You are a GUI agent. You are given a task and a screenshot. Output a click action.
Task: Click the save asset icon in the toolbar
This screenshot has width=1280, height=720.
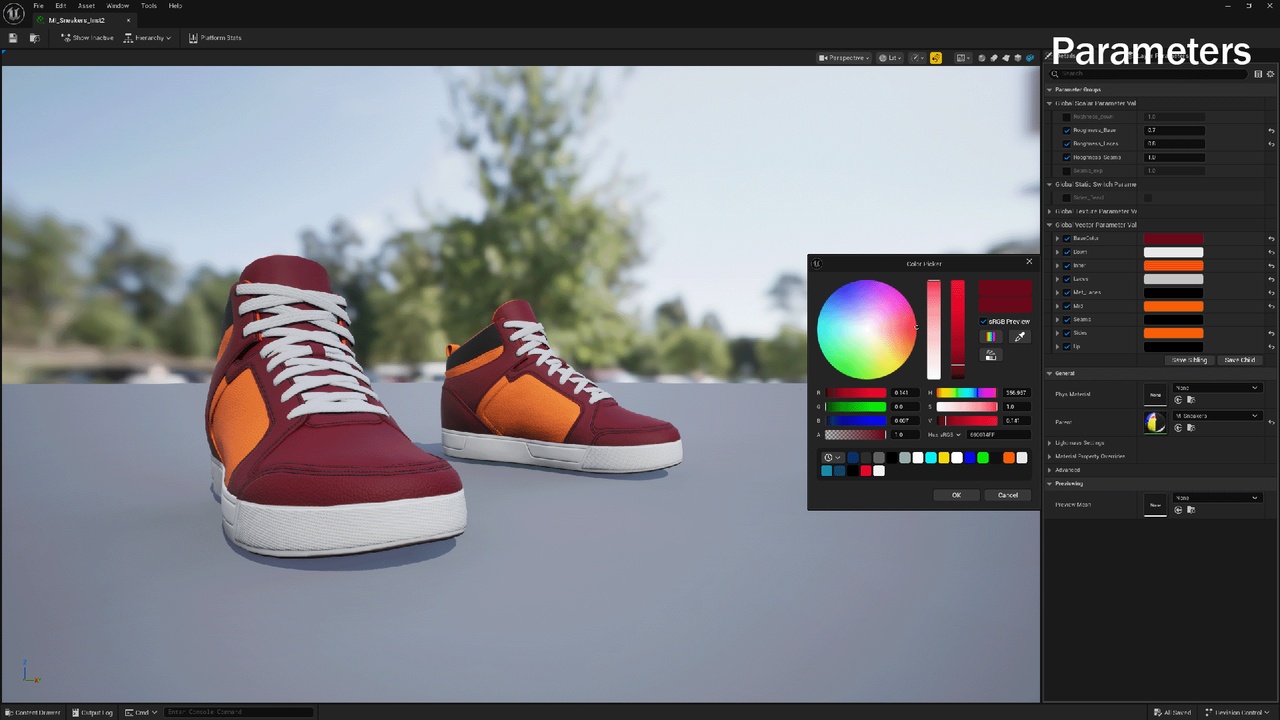click(13, 38)
